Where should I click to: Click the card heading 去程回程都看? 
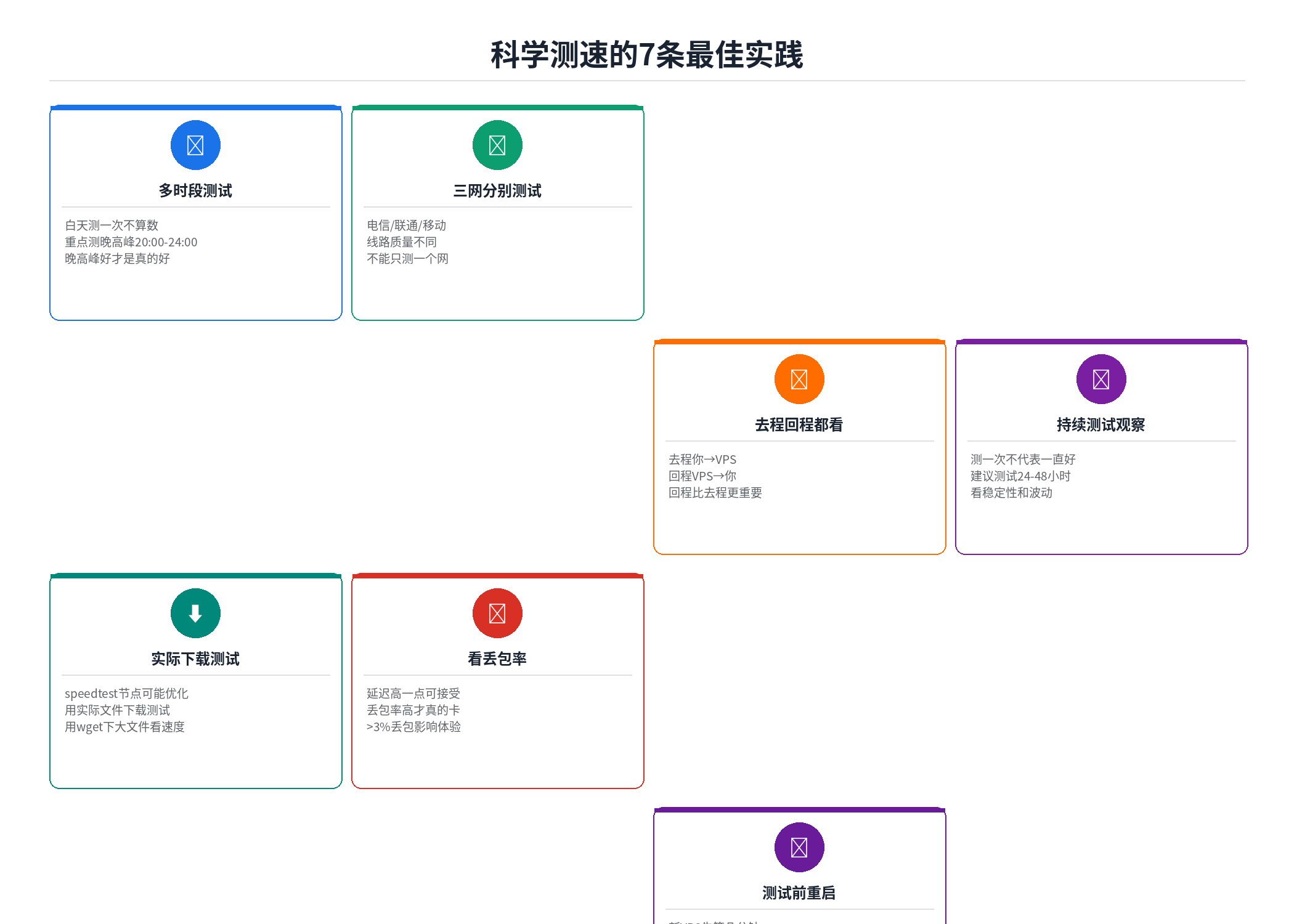[799, 425]
